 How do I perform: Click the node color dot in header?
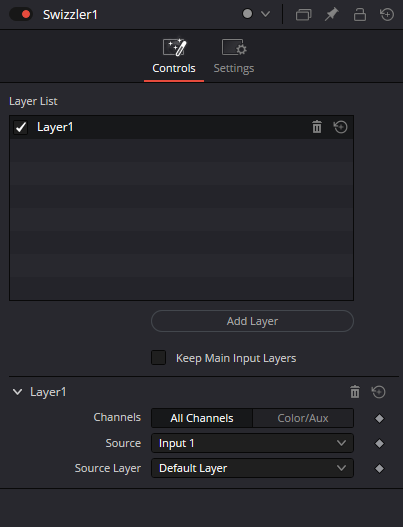[x=247, y=14]
